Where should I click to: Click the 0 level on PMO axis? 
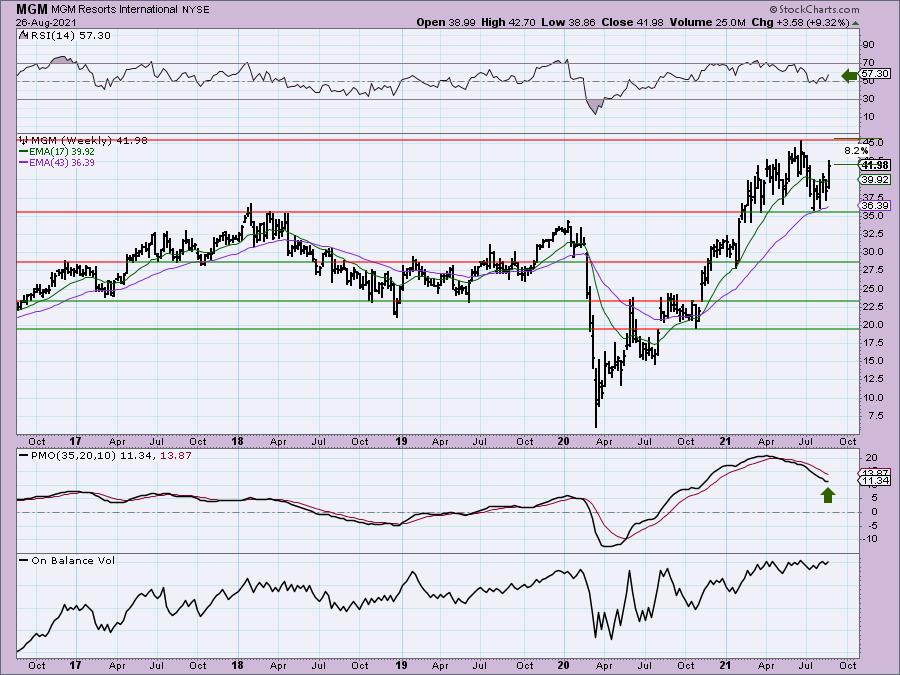click(874, 512)
